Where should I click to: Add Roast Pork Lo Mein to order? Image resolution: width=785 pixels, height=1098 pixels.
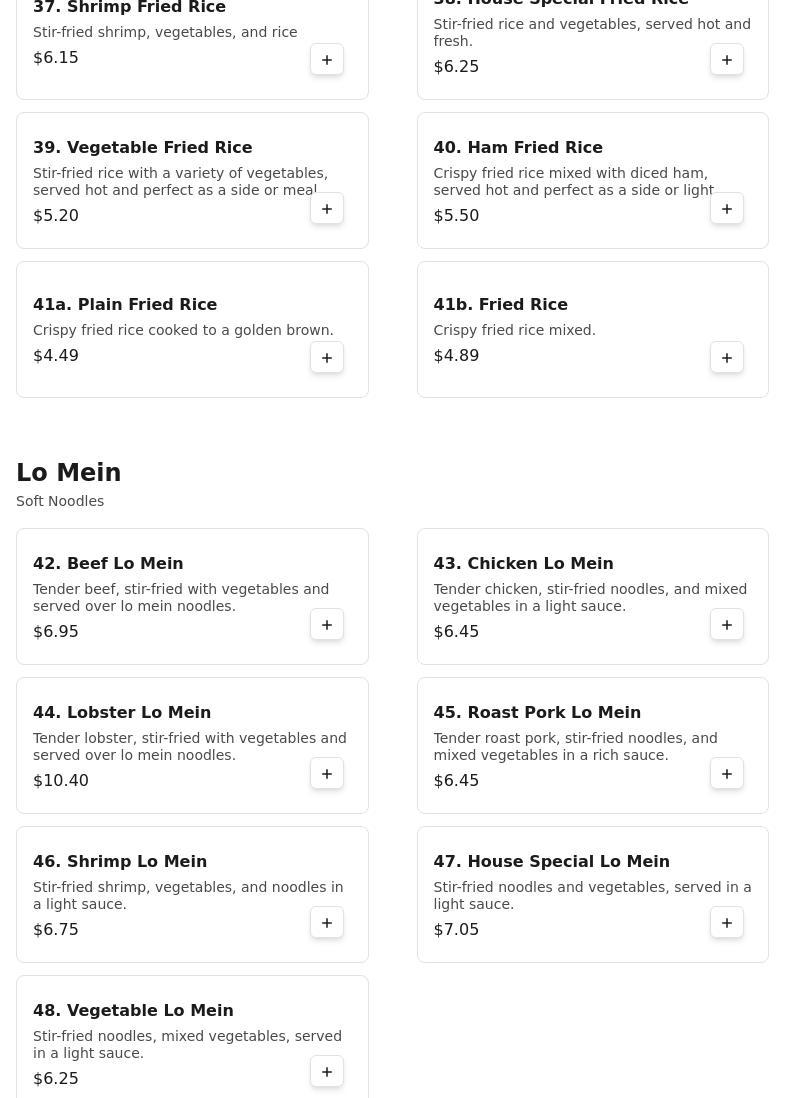[727, 774]
